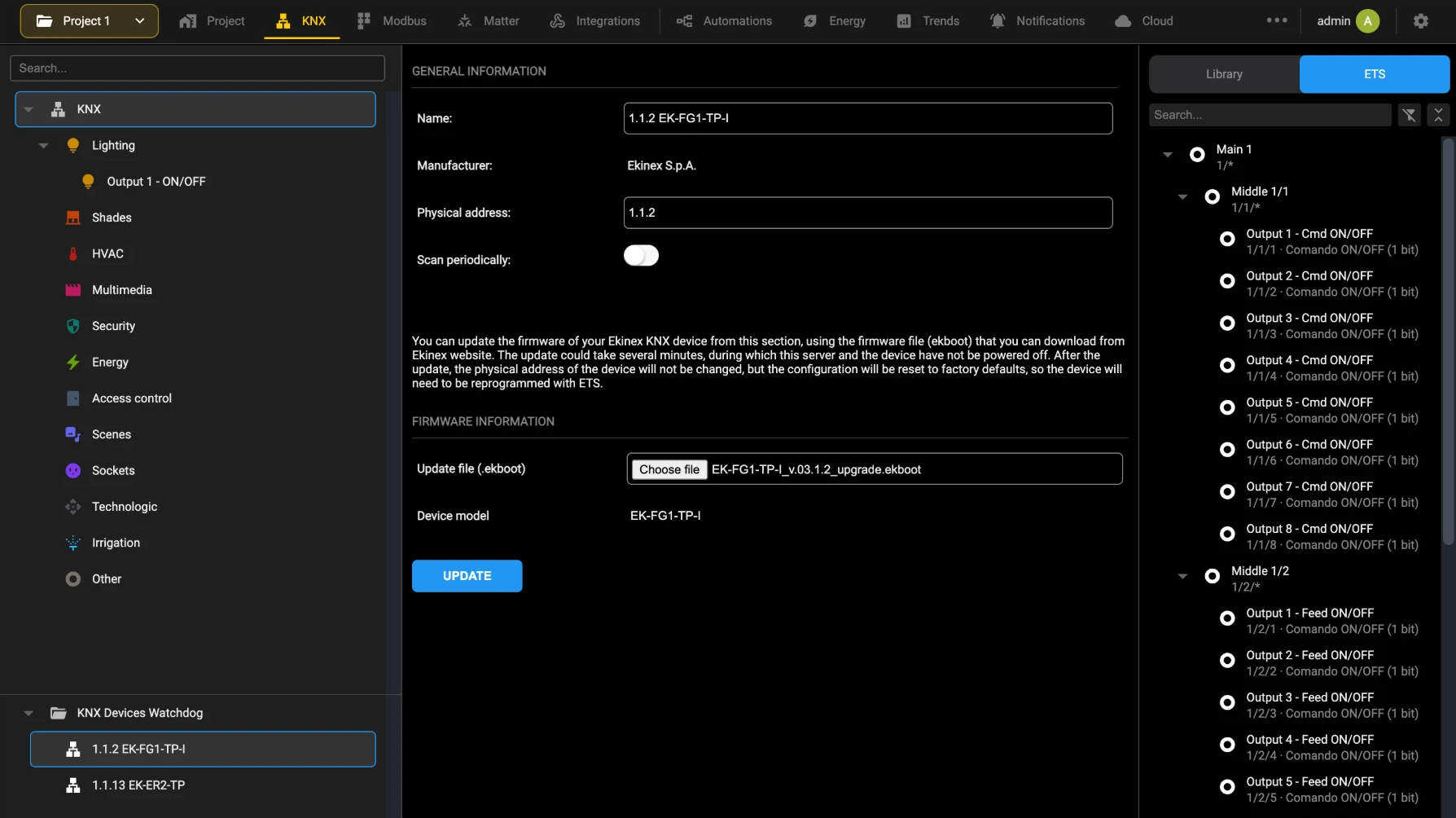Viewport: 1456px width, 818px height.
Task: Toggle the Scan periodically switch
Action: [x=641, y=256]
